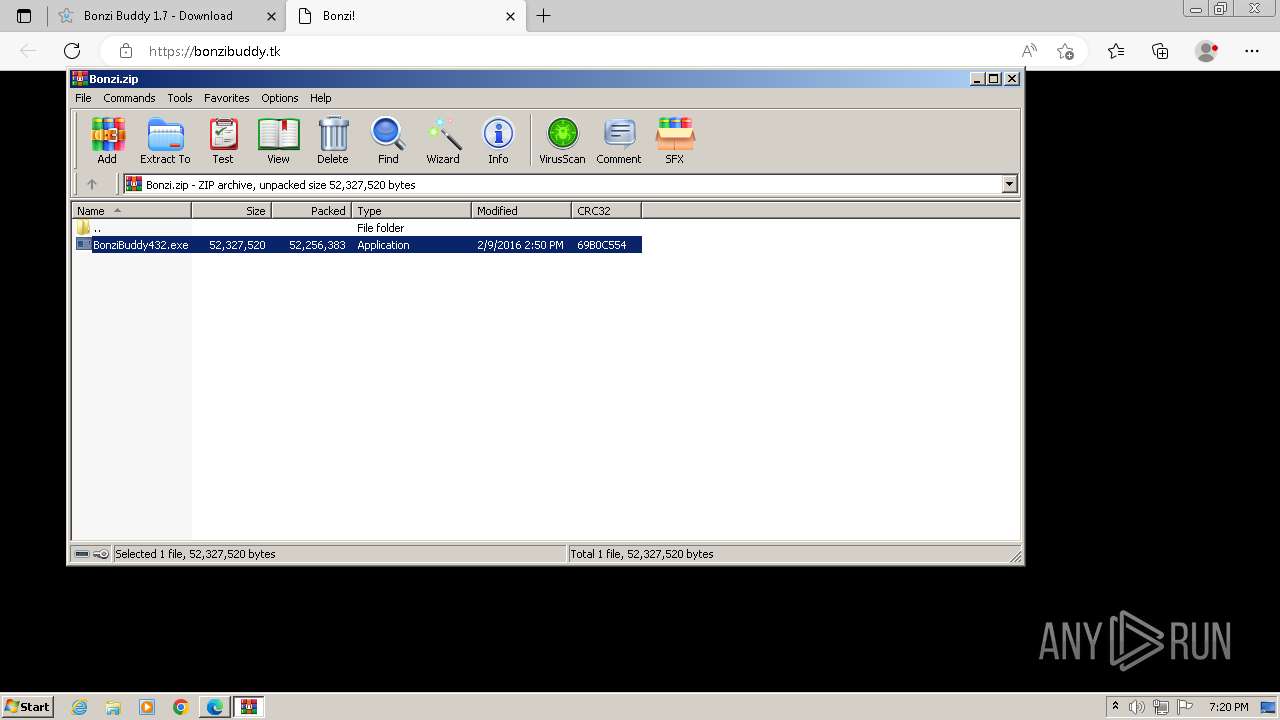
Task: Select the parent folder '..' entry
Action: (88, 228)
